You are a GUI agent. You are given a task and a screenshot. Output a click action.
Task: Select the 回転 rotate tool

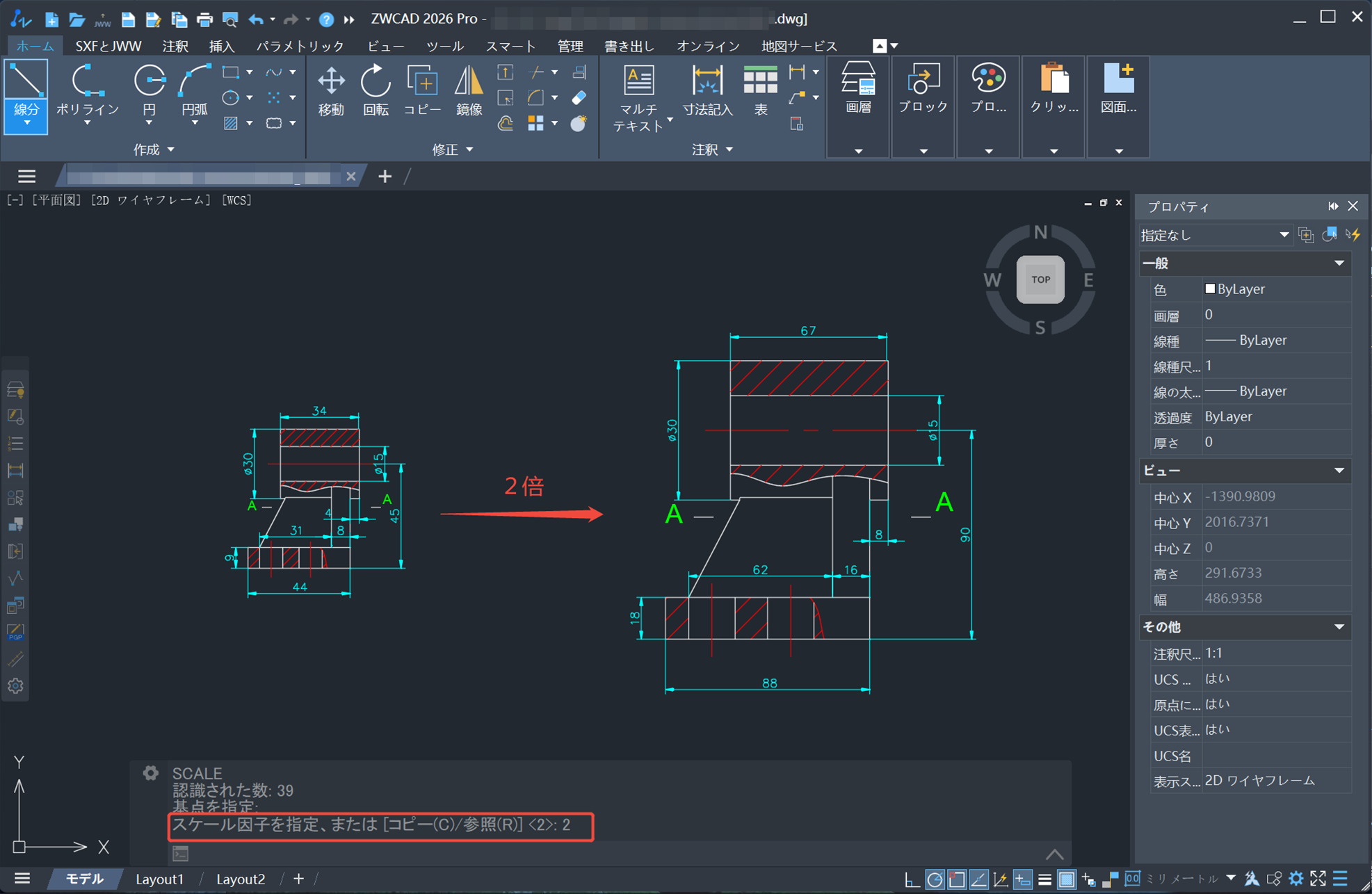(x=376, y=90)
